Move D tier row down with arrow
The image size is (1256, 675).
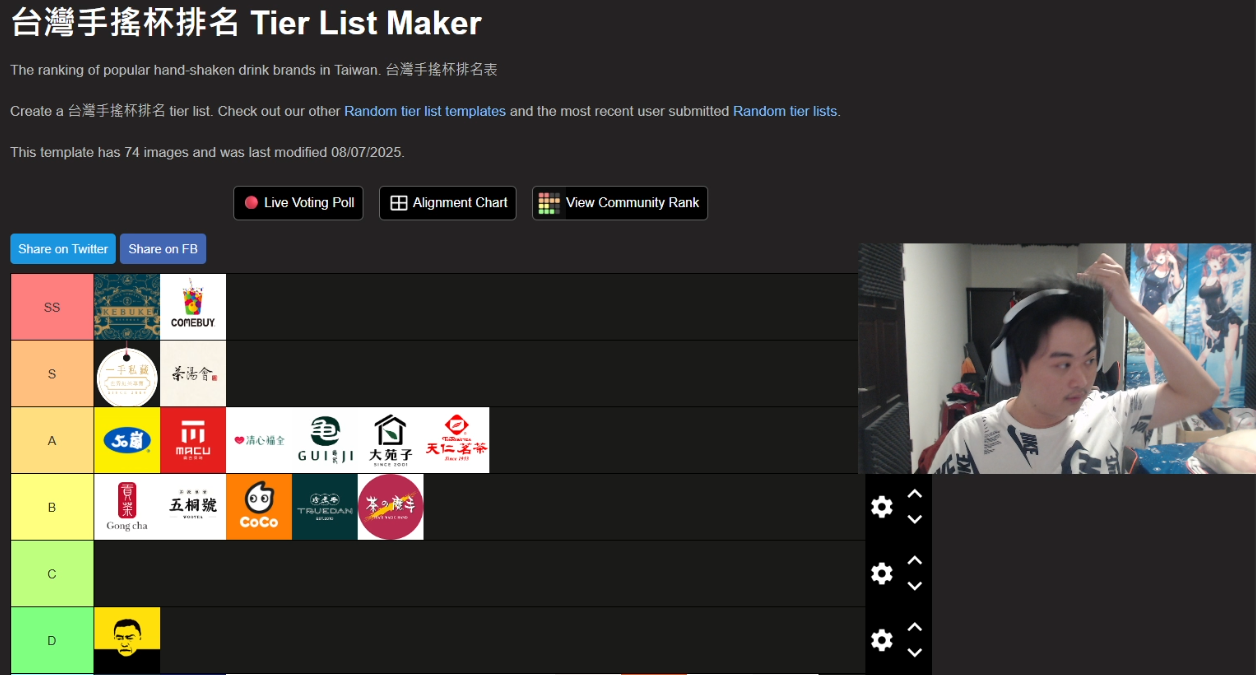click(914, 652)
